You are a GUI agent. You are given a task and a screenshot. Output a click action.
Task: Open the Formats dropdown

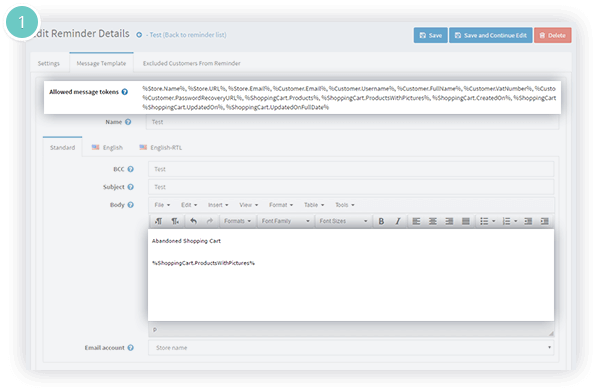(x=237, y=221)
